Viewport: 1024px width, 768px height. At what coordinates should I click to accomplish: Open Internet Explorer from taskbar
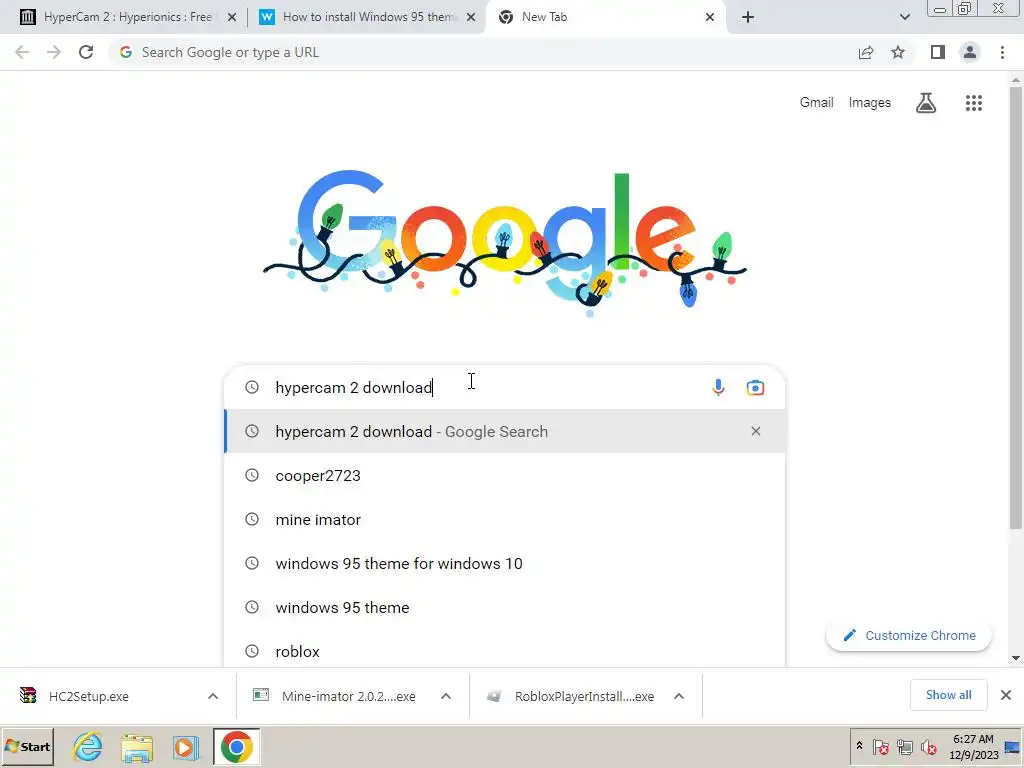pos(88,746)
